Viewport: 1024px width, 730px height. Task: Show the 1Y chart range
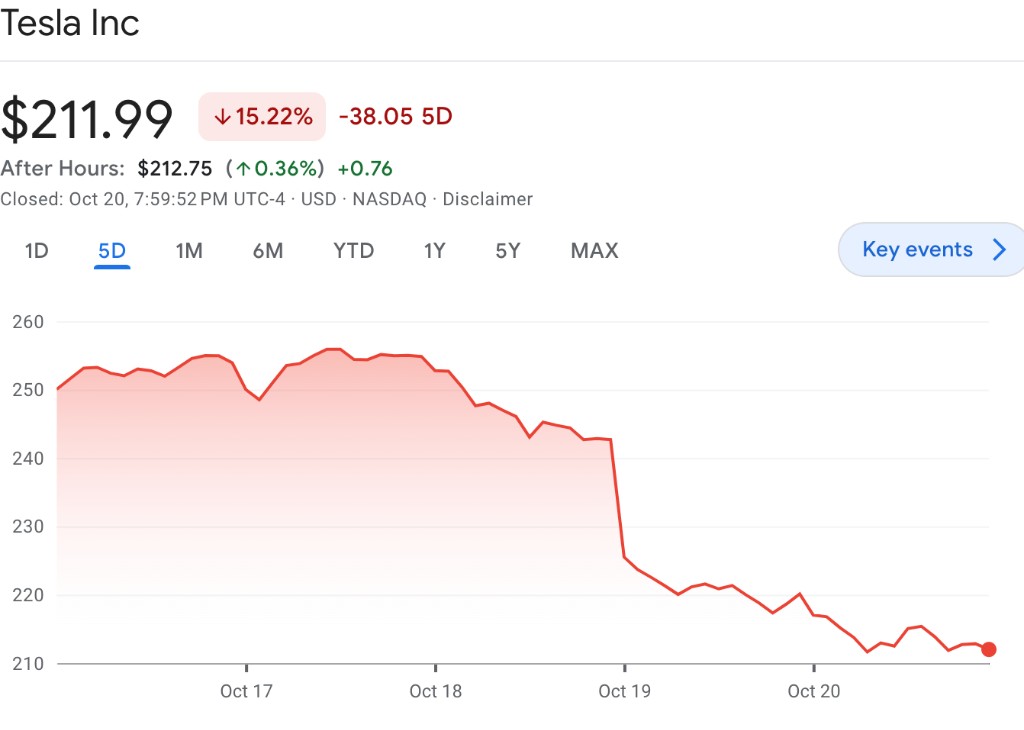click(x=434, y=251)
